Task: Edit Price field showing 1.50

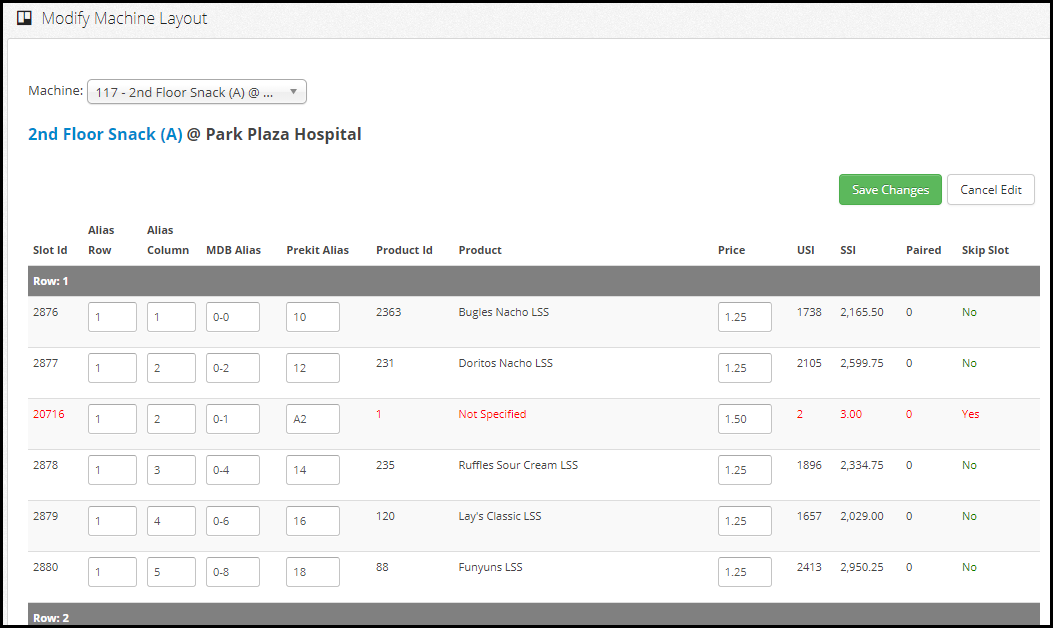Action: [x=745, y=419]
